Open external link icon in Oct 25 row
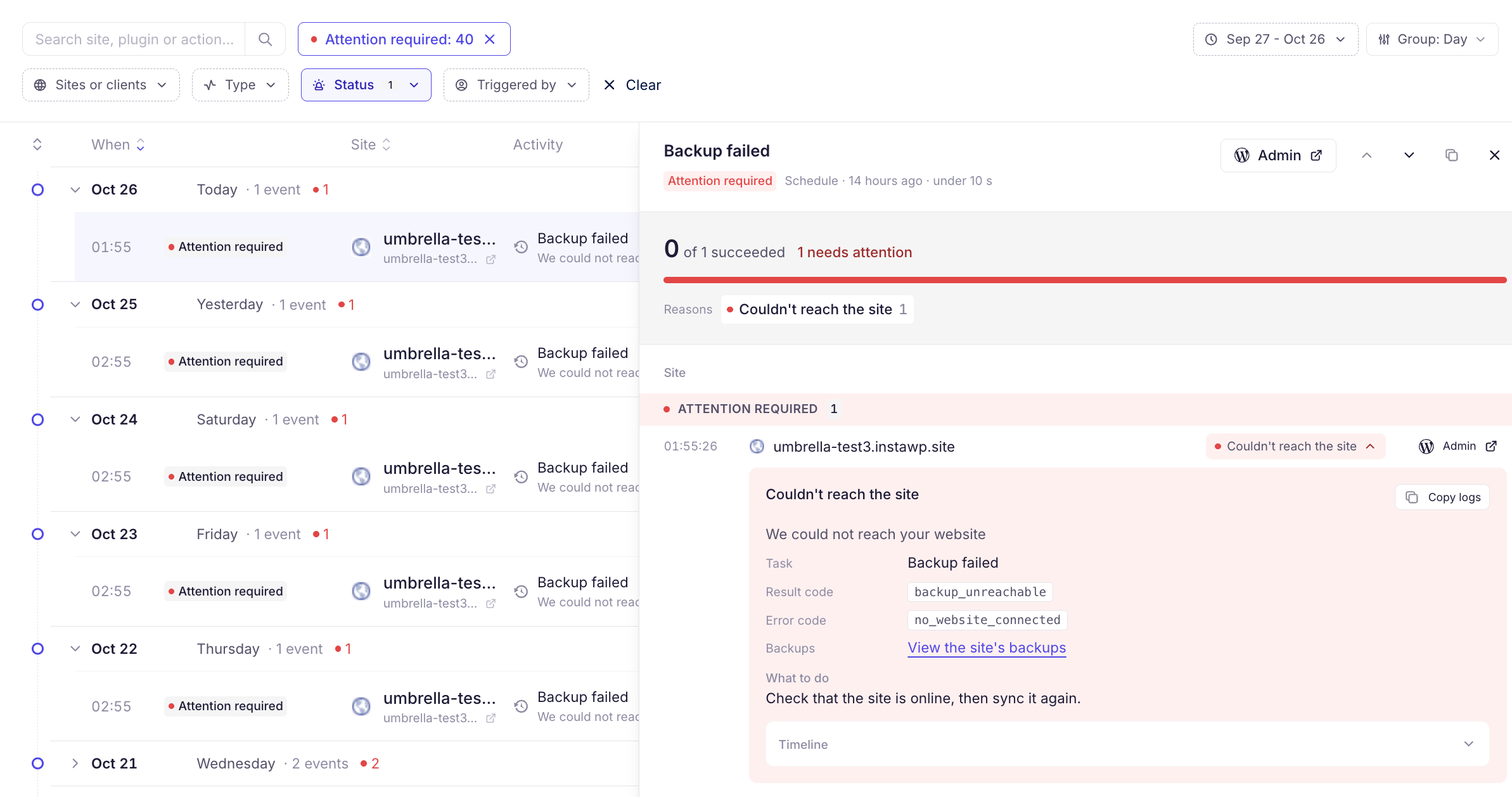Viewport: 1512px width, 797px height. tap(490, 374)
